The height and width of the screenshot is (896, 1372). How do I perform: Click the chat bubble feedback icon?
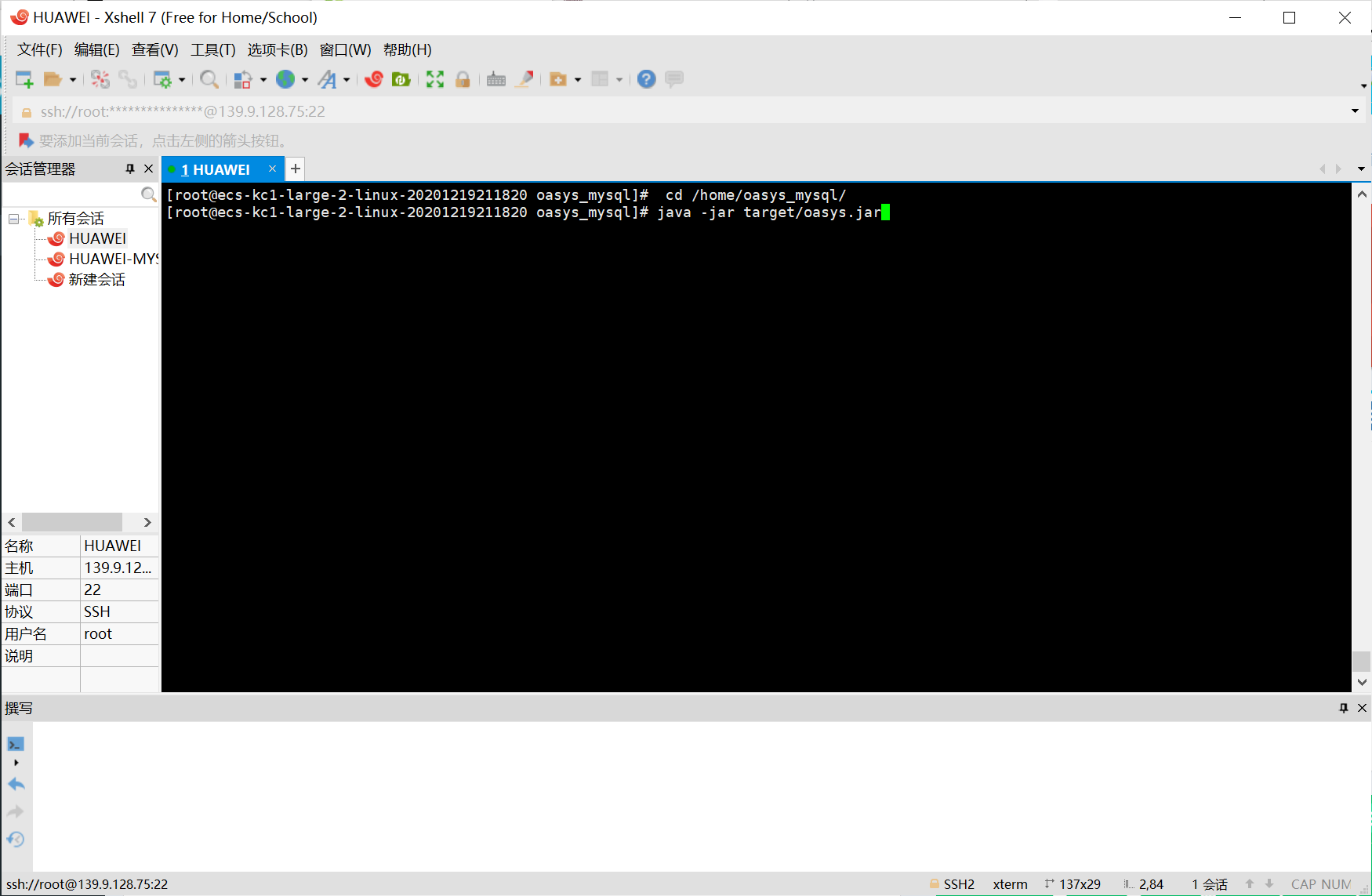674,79
